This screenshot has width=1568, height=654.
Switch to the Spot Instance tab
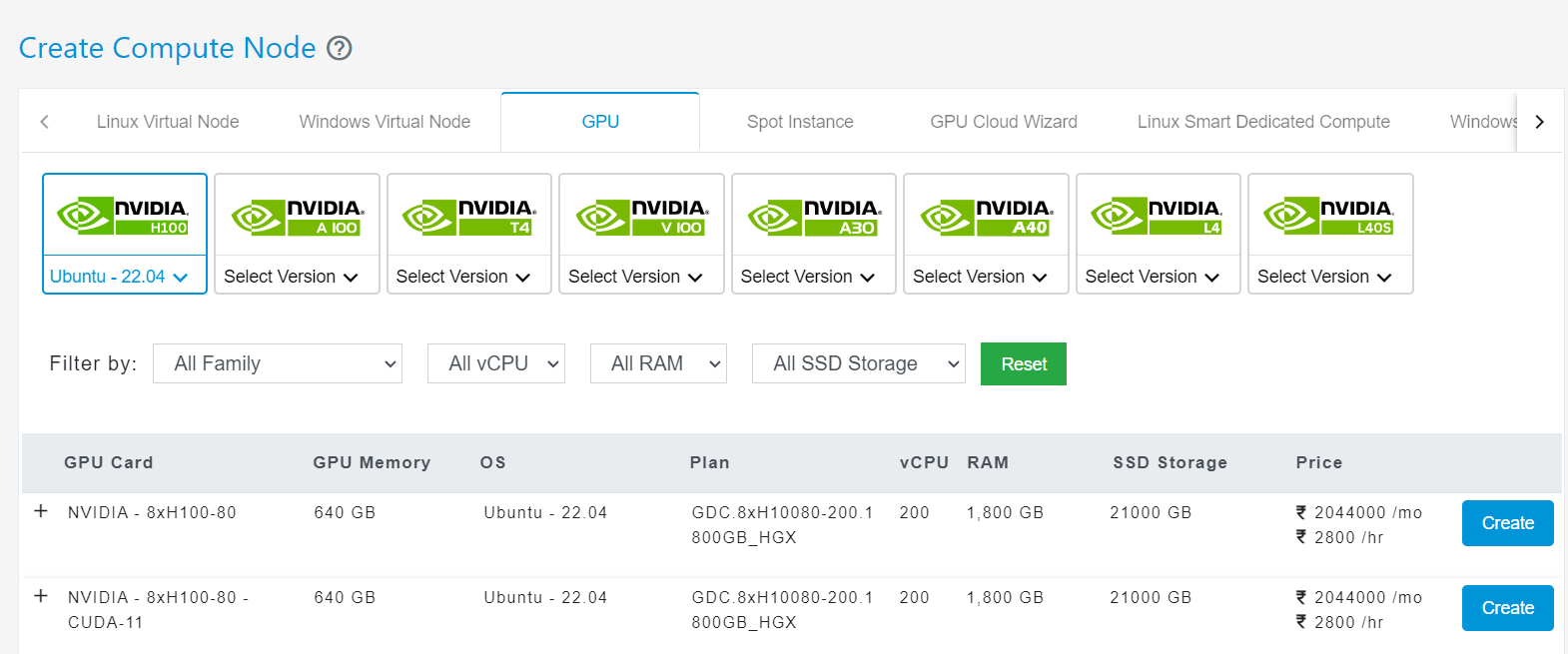pos(800,122)
